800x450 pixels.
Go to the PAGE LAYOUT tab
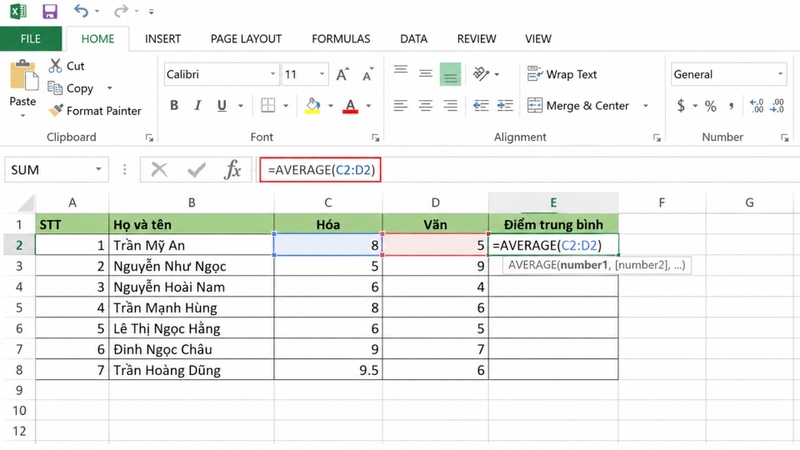tap(246, 39)
